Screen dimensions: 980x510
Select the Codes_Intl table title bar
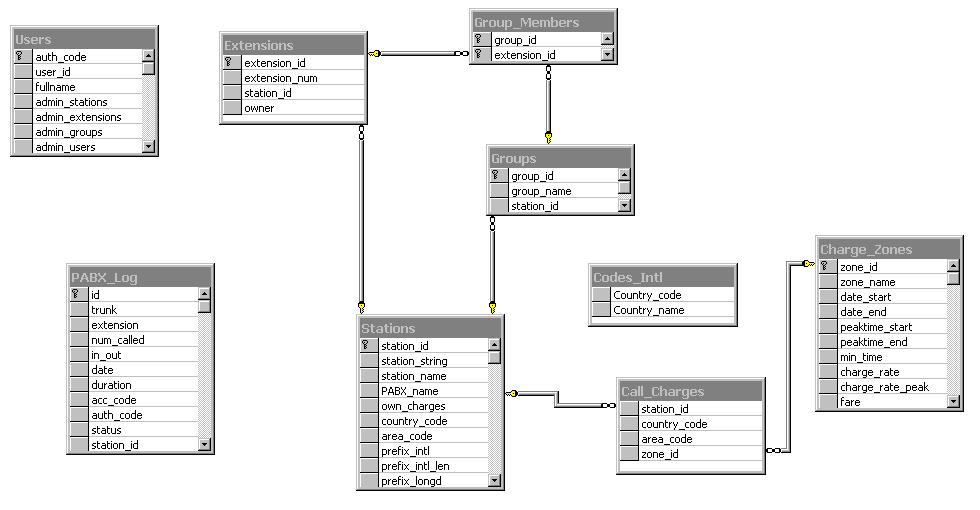(x=663, y=277)
